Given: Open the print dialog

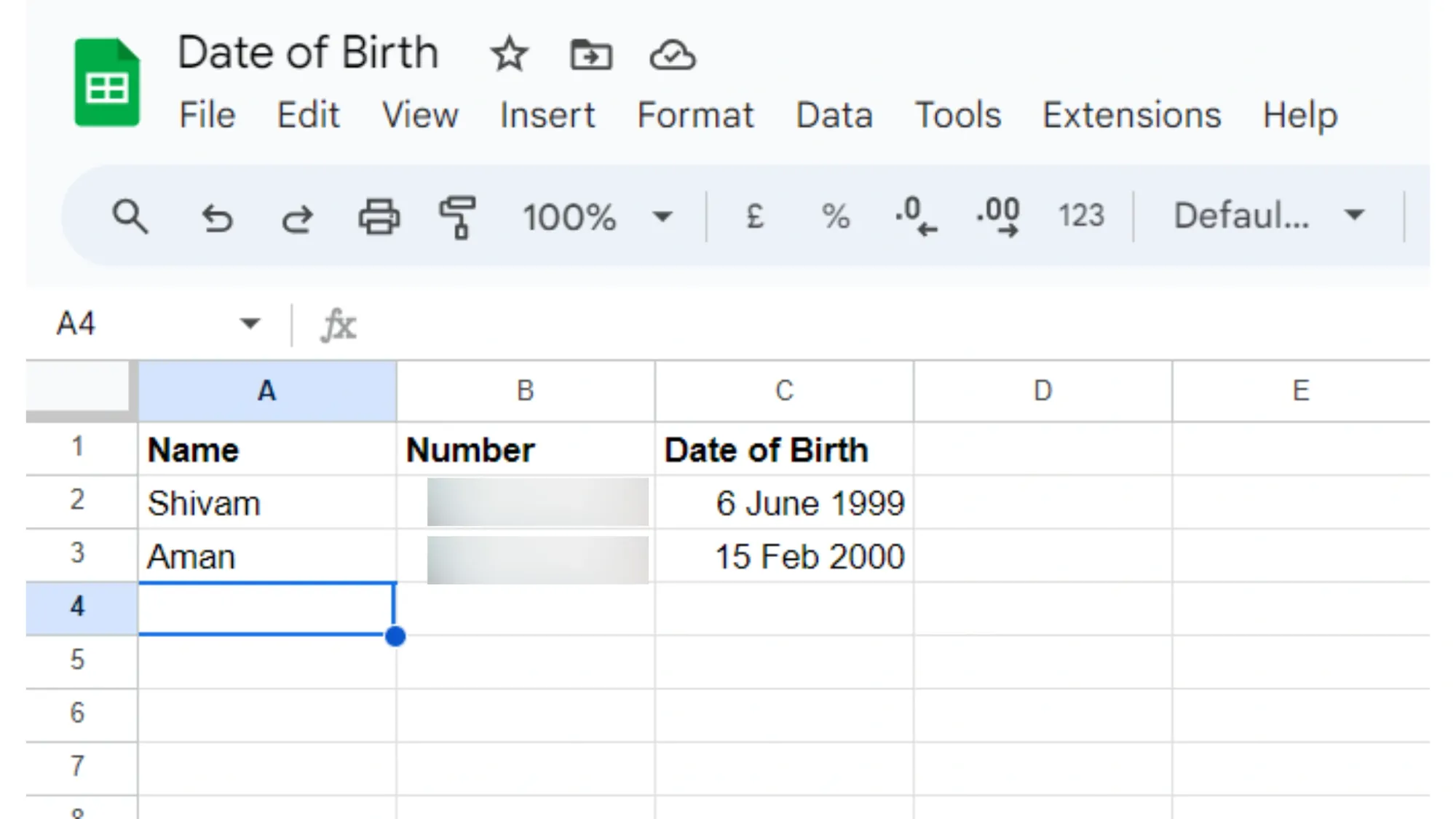Looking at the screenshot, I should (379, 217).
